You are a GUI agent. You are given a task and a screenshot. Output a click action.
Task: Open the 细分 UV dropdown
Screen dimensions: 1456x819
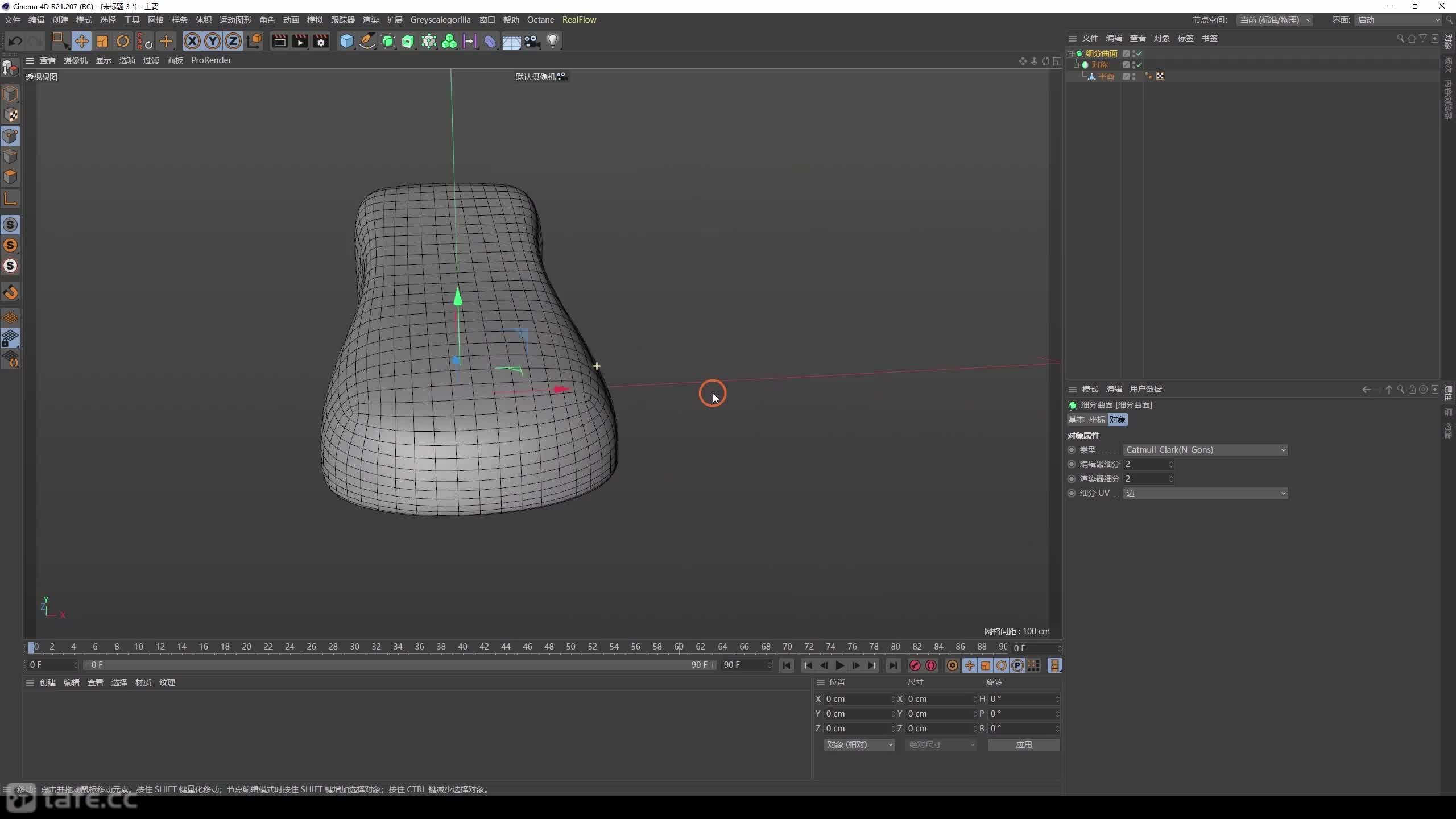point(1205,493)
